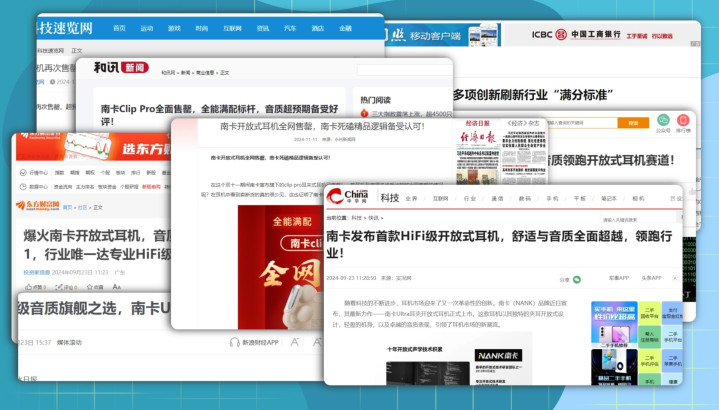Open 金融 on the 科技速览网 nav bar

(345, 28)
